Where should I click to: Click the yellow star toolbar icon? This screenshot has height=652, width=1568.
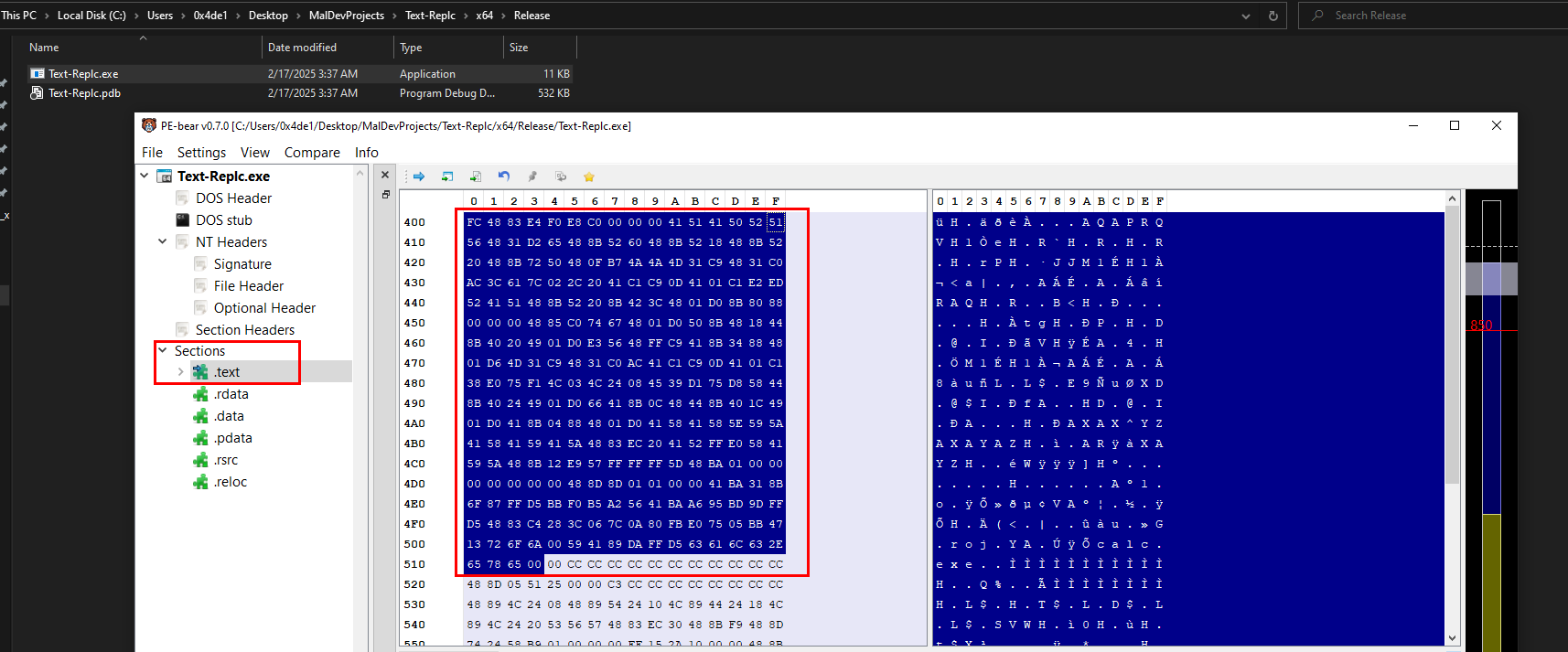(x=589, y=176)
